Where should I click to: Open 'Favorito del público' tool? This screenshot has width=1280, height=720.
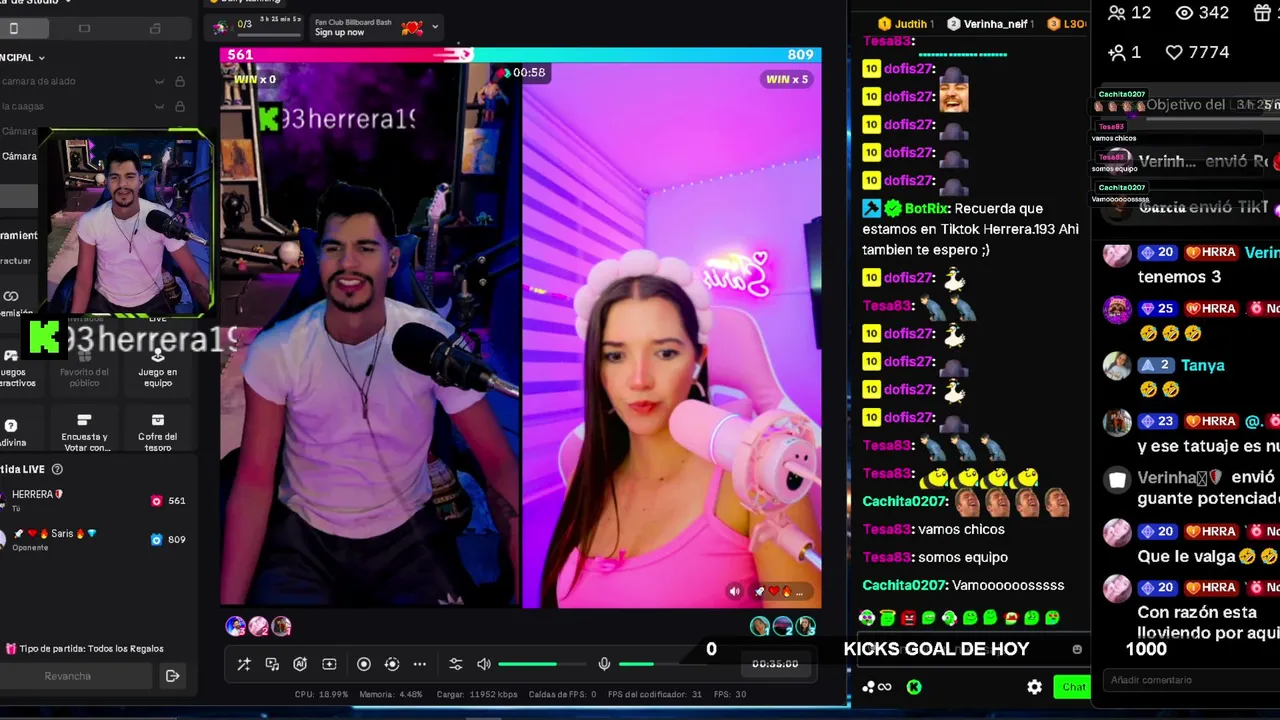click(x=84, y=368)
